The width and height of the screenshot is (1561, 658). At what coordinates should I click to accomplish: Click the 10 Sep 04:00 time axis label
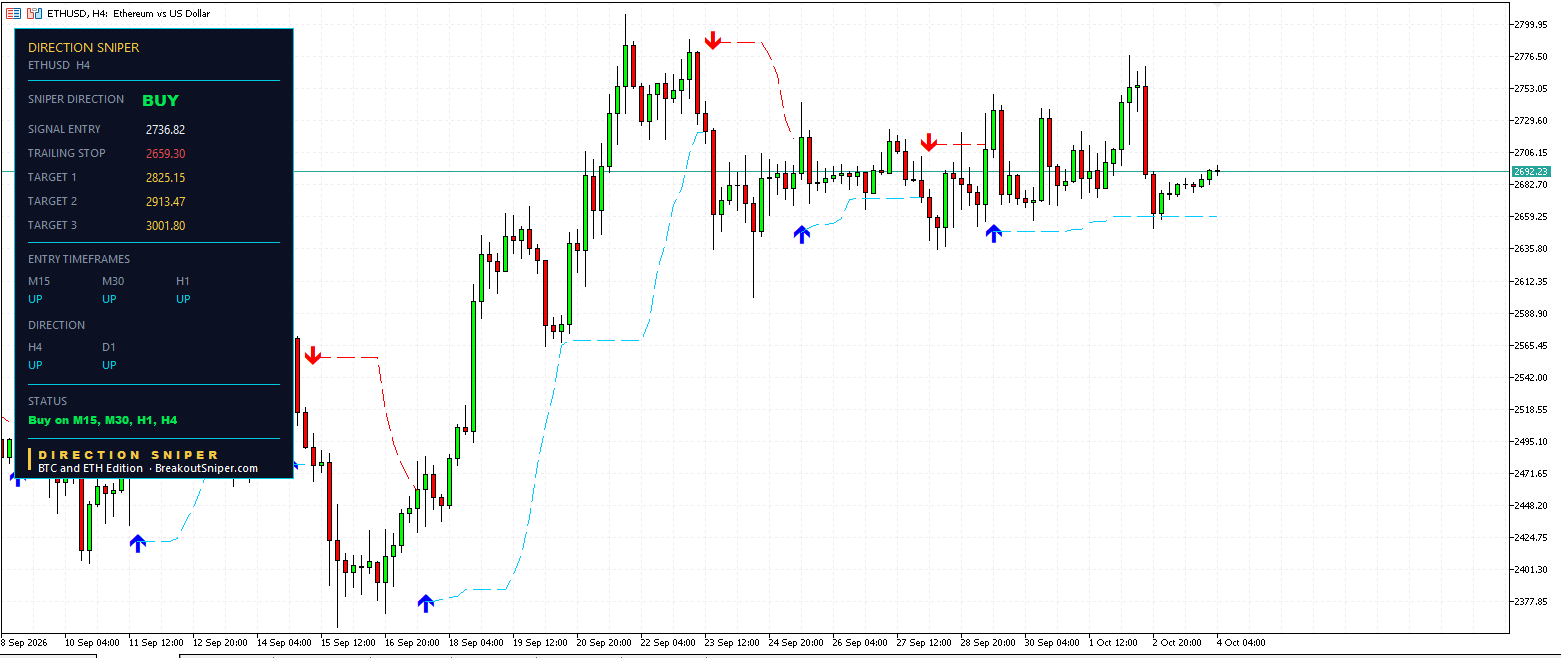[x=92, y=642]
